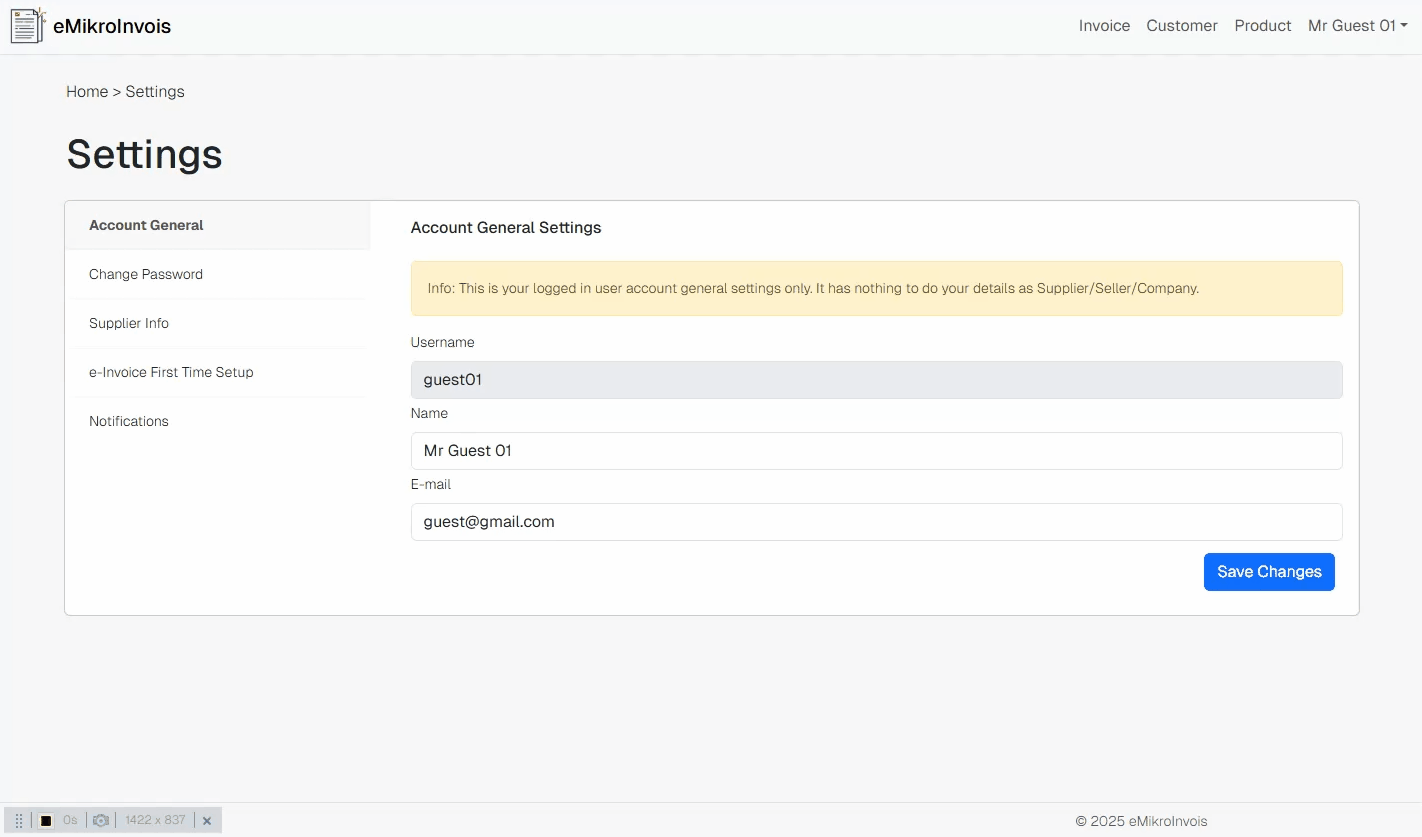This screenshot has height=837, width=1422.
Task: Focus the Name input field
Action: (x=876, y=451)
